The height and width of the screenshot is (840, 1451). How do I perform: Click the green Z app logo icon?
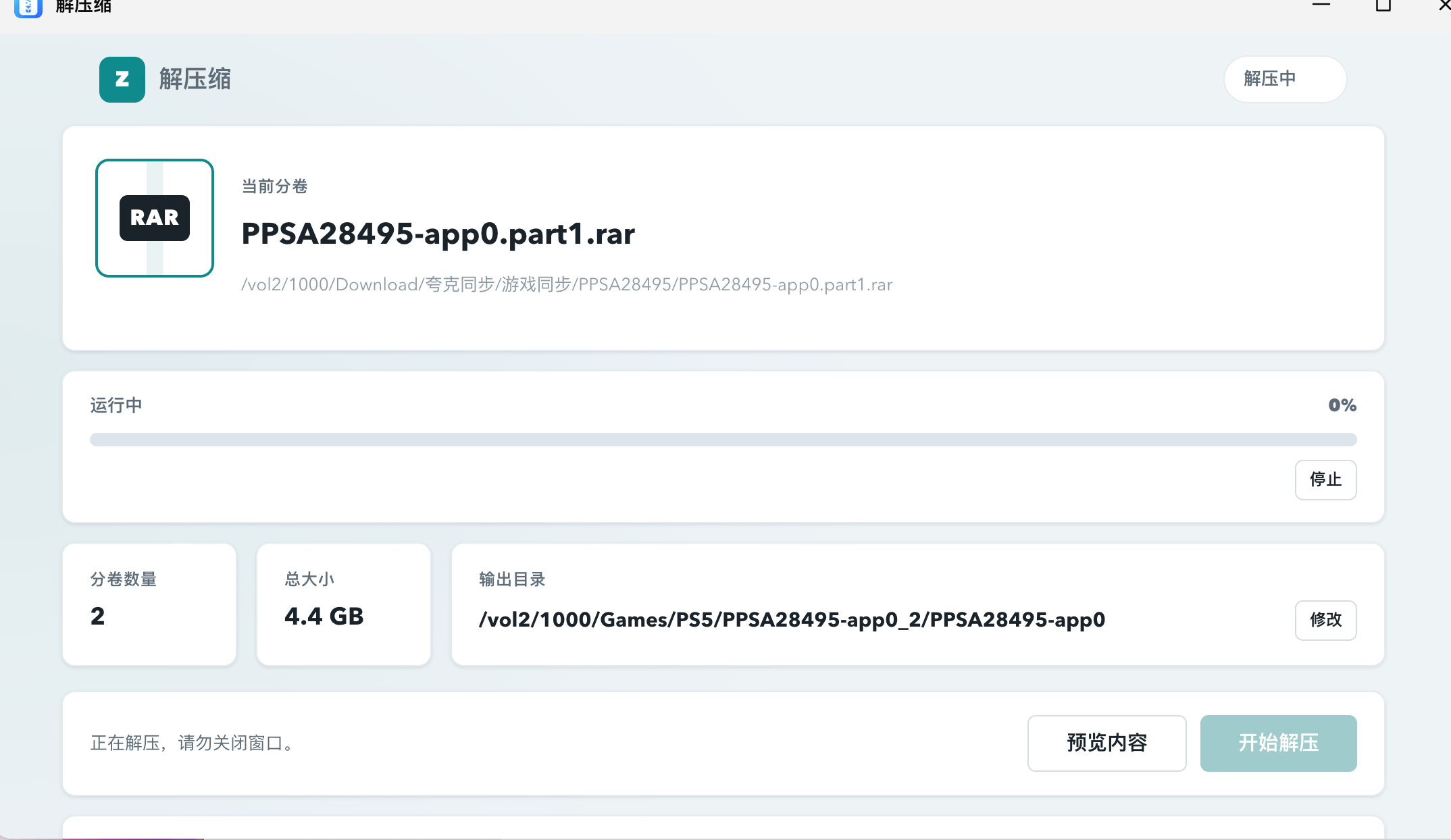point(122,80)
